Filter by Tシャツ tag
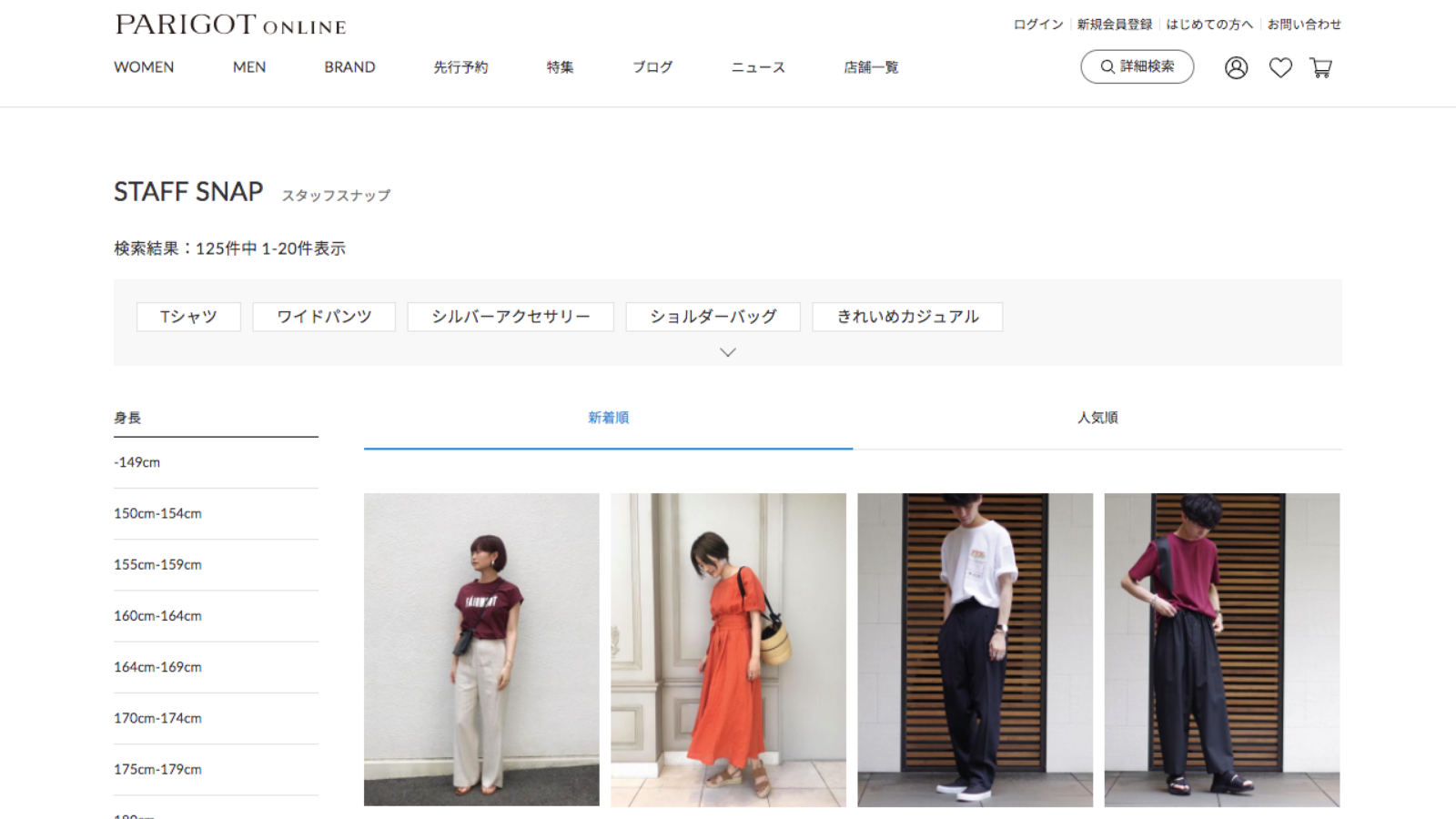The width and height of the screenshot is (1456, 819). (x=188, y=317)
